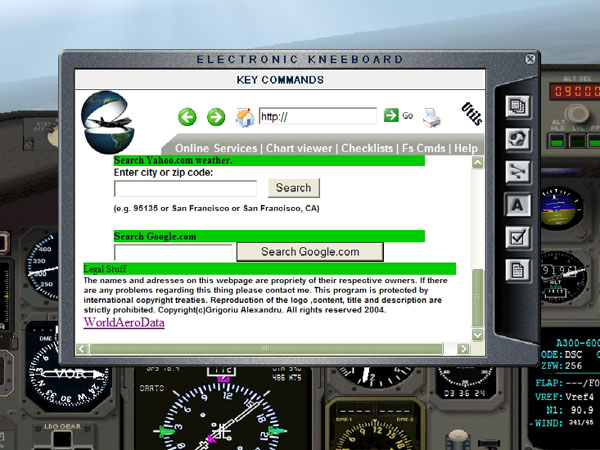Click the http:// address field
This screenshot has height=450, width=600.
(x=318, y=116)
